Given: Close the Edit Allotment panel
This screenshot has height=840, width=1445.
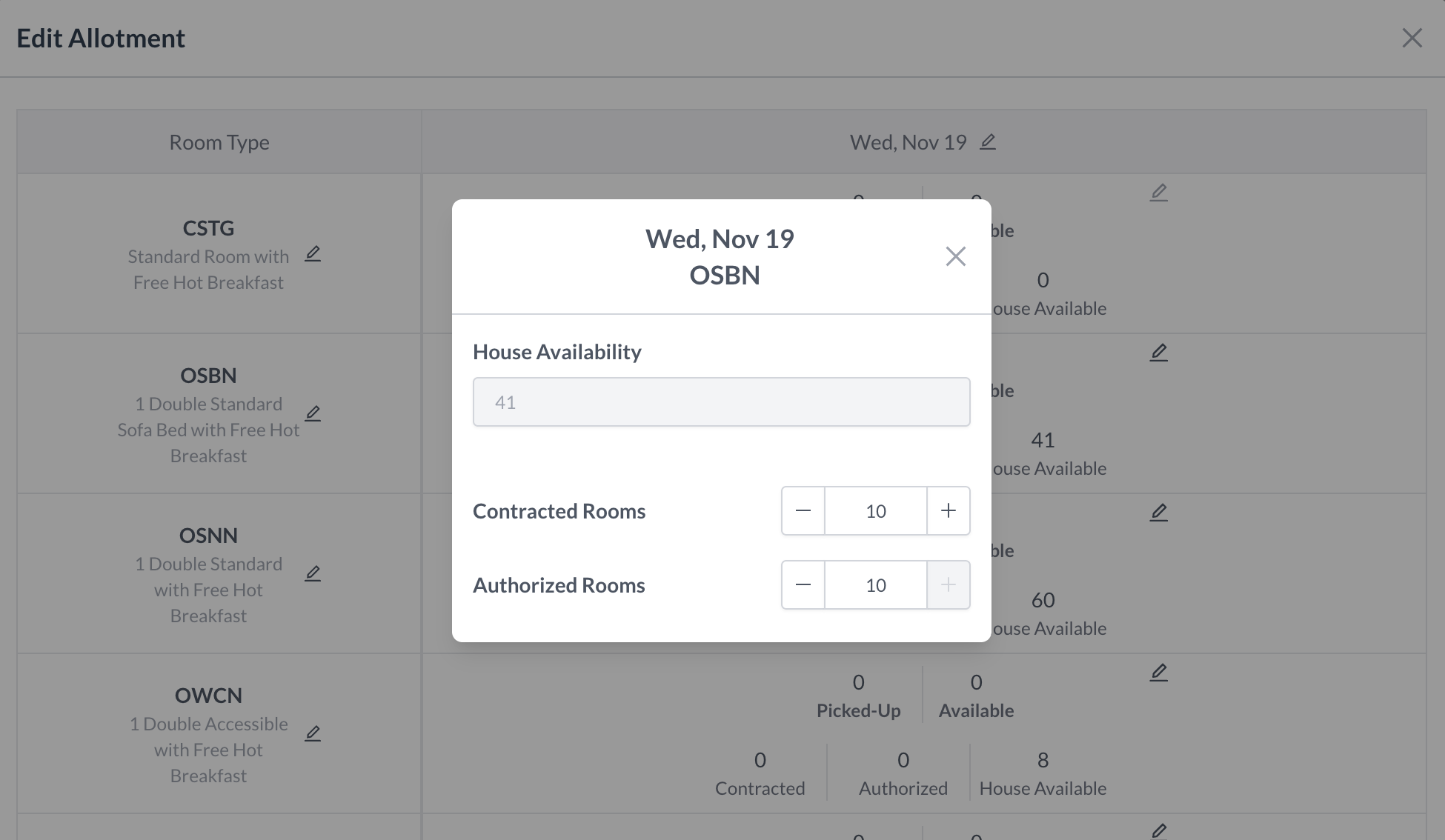Looking at the screenshot, I should coord(1412,39).
